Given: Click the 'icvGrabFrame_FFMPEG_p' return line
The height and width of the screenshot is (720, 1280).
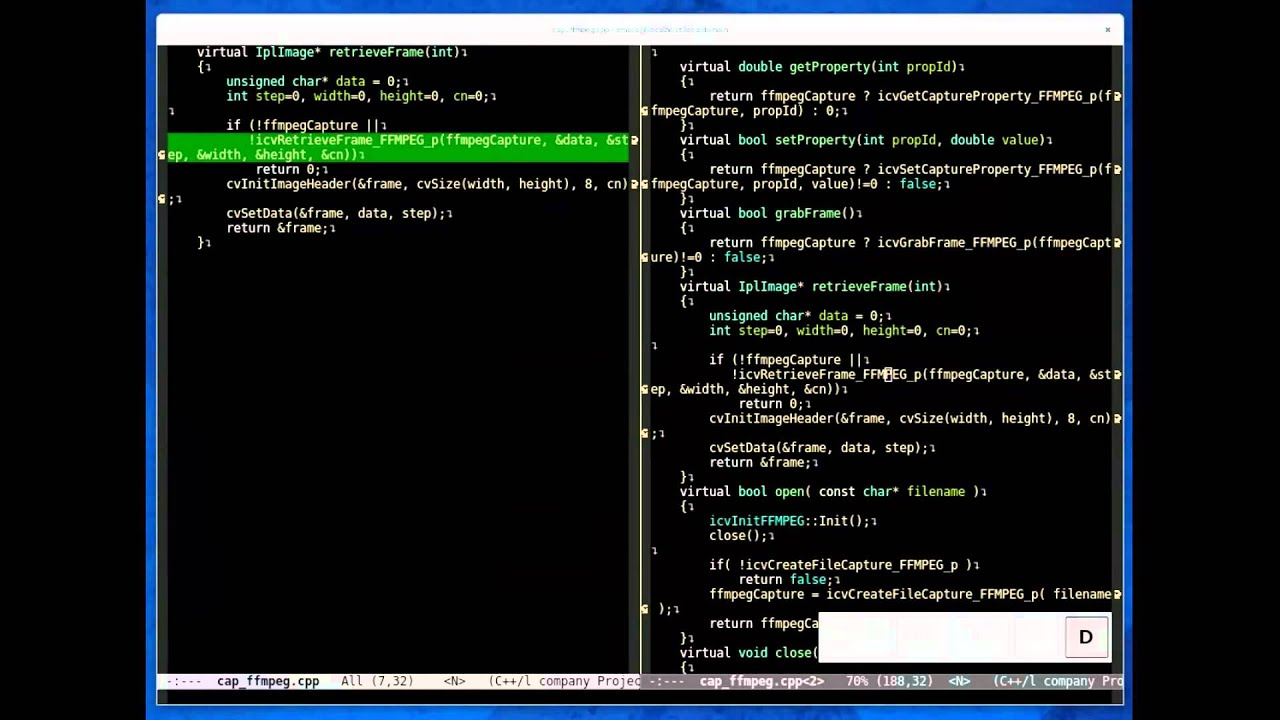Looking at the screenshot, I should click(910, 242).
